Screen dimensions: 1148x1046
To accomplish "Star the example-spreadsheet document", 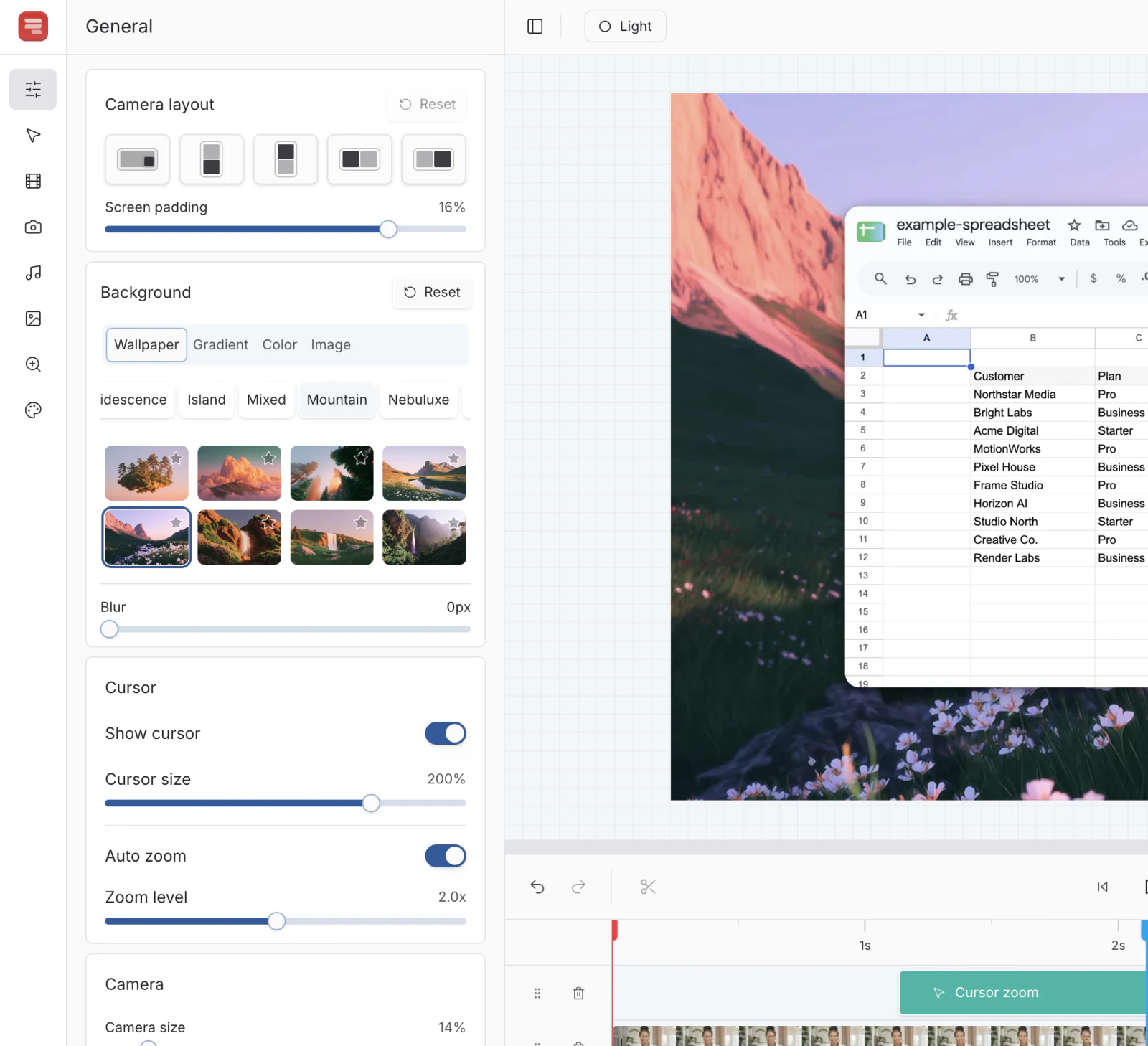I will coord(1074,225).
